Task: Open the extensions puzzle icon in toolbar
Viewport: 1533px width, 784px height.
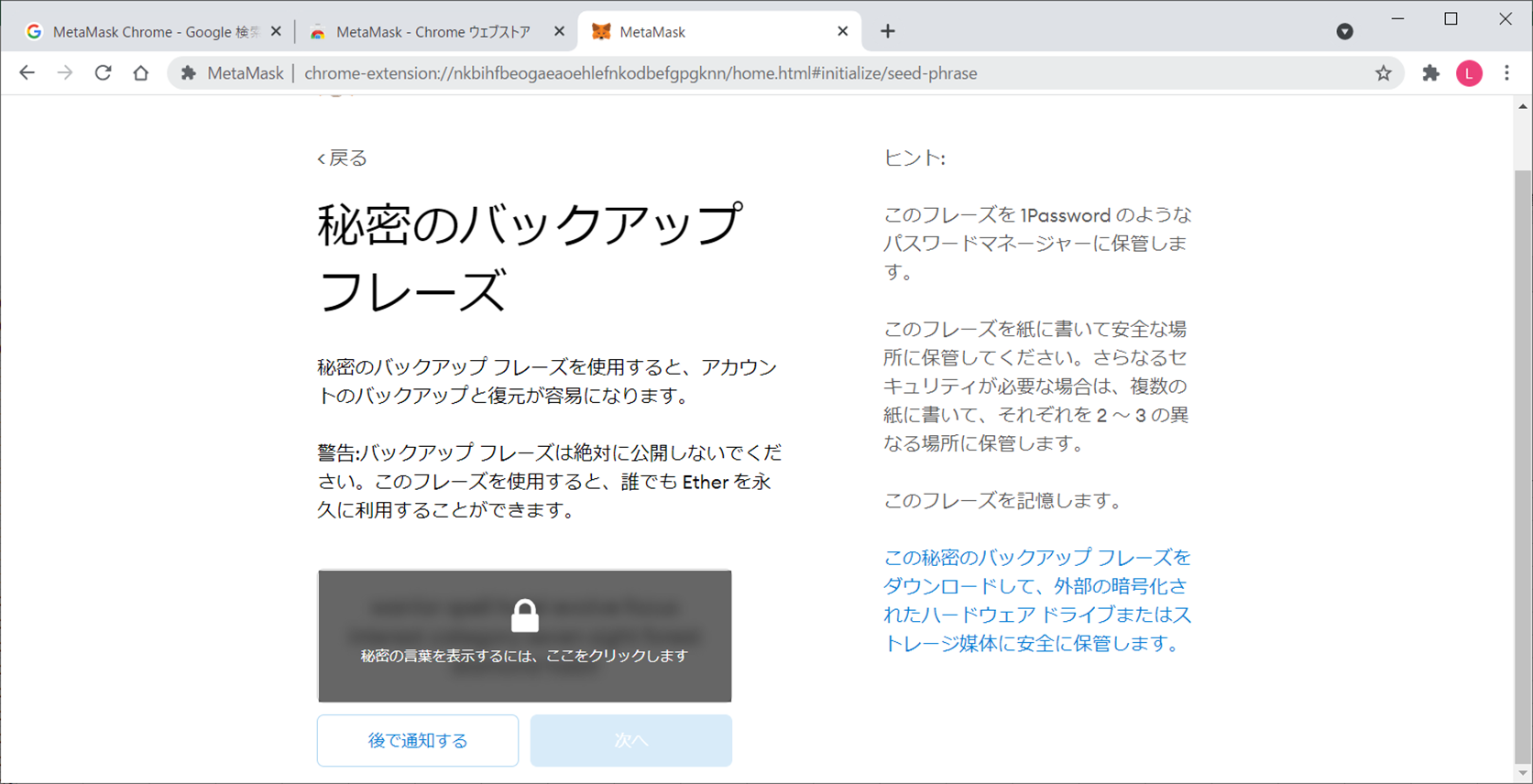Action: point(1430,73)
